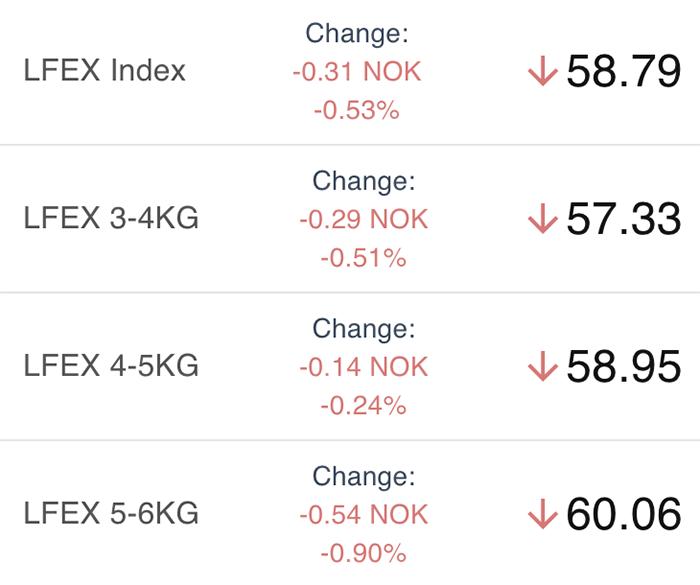Click the down arrow beside 60.06
This screenshot has height=585, width=700.
pos(541,515)
